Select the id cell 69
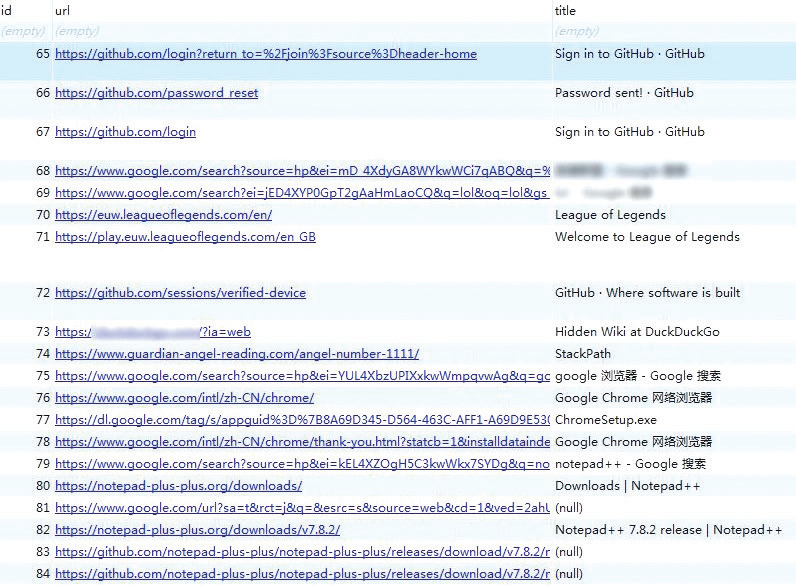 coord(43,193)
